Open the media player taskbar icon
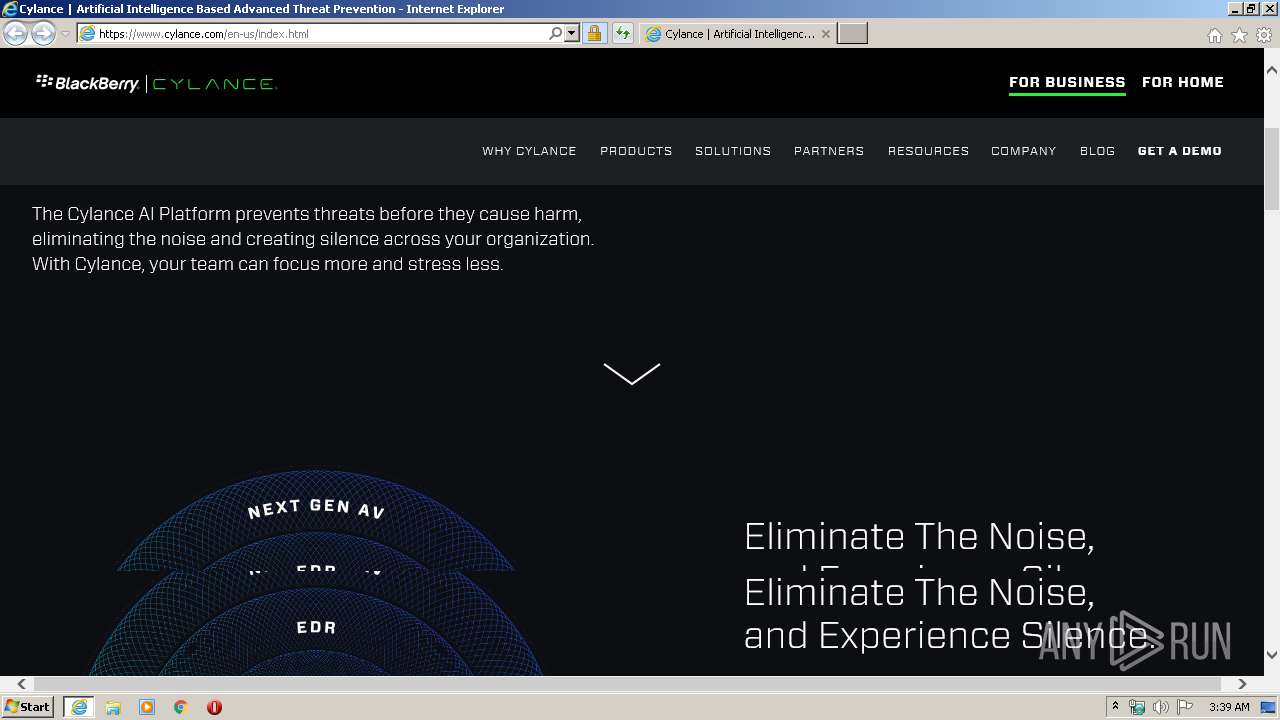The width and height of the screenshot is (1280, 720). coord(147,707)
